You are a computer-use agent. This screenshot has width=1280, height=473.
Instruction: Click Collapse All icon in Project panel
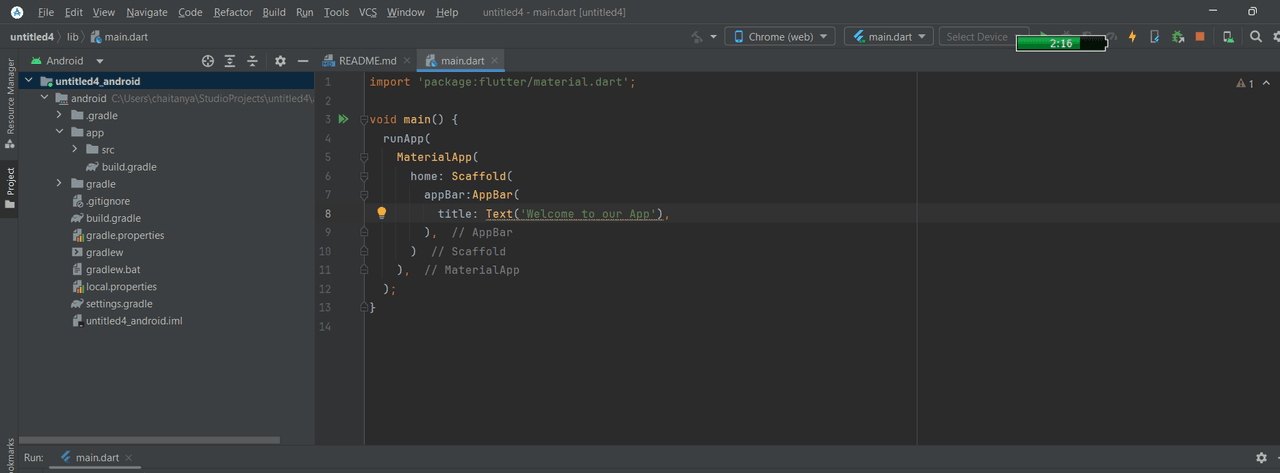252,61
